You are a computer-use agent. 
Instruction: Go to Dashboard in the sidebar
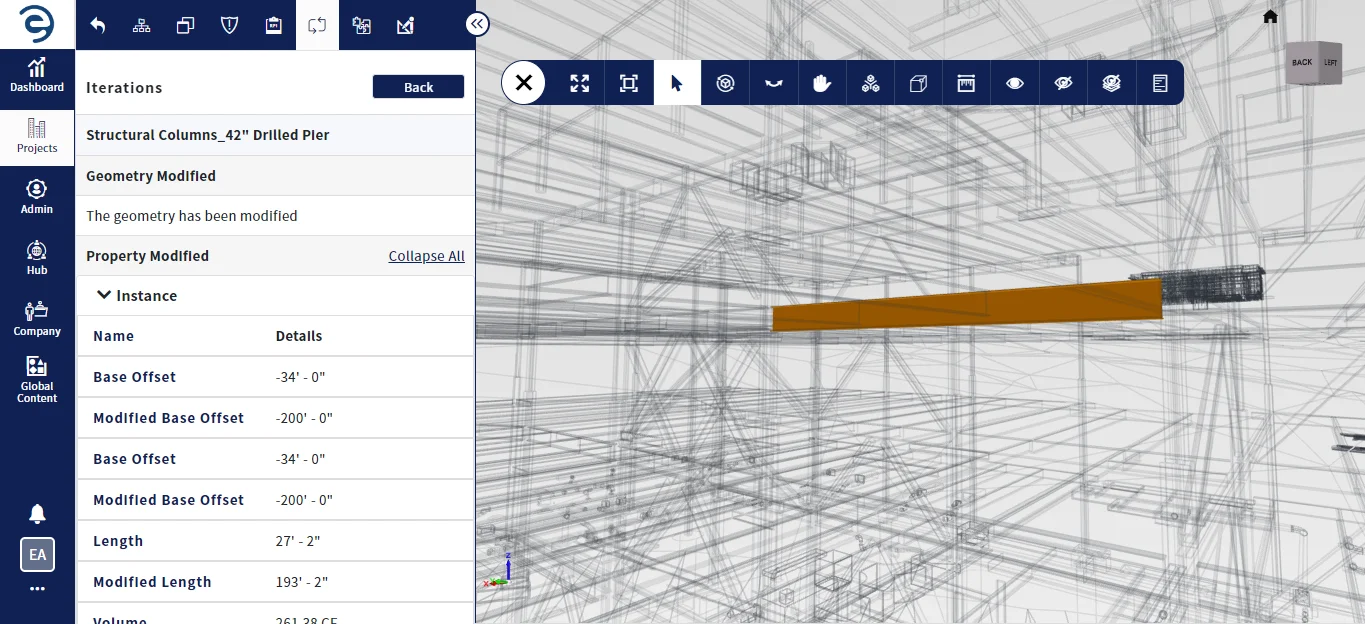pyautogui.click(x=37, y=75)
